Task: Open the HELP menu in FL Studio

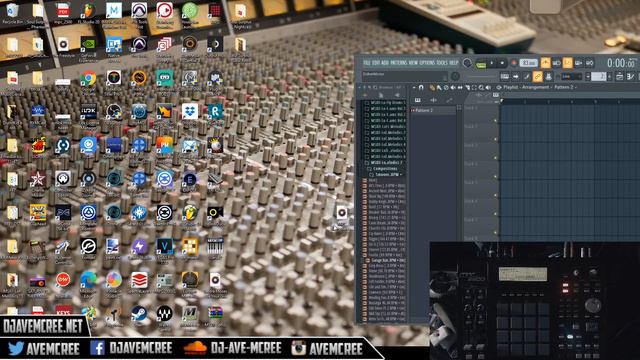Action: coord(454,63)
